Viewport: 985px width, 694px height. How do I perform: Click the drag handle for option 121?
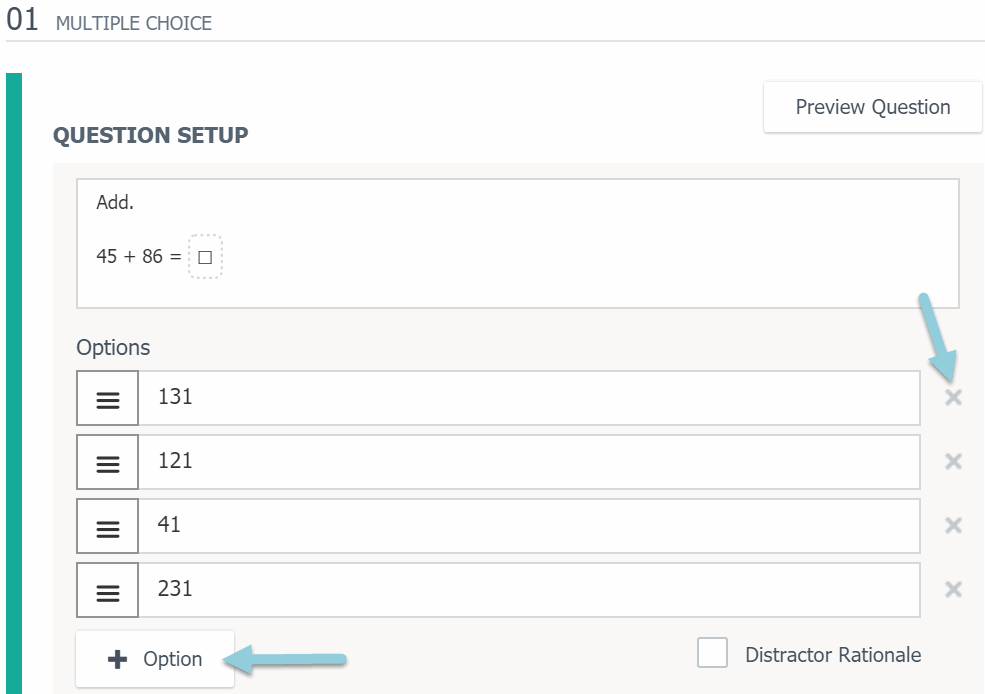click(x=107, y=463)
